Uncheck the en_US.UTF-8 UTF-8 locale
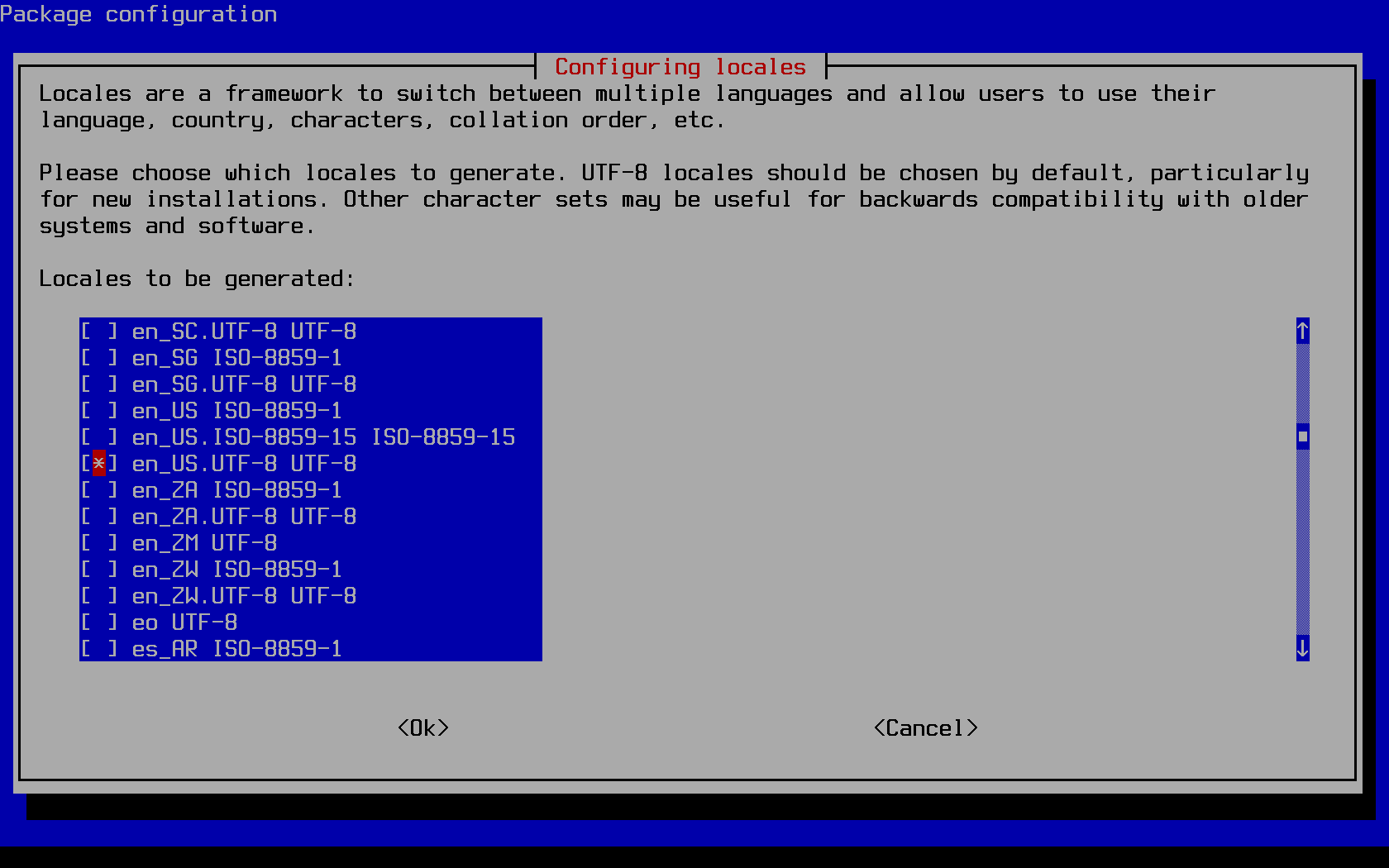This screenshot has height=868, width=1389. [99, 463]
